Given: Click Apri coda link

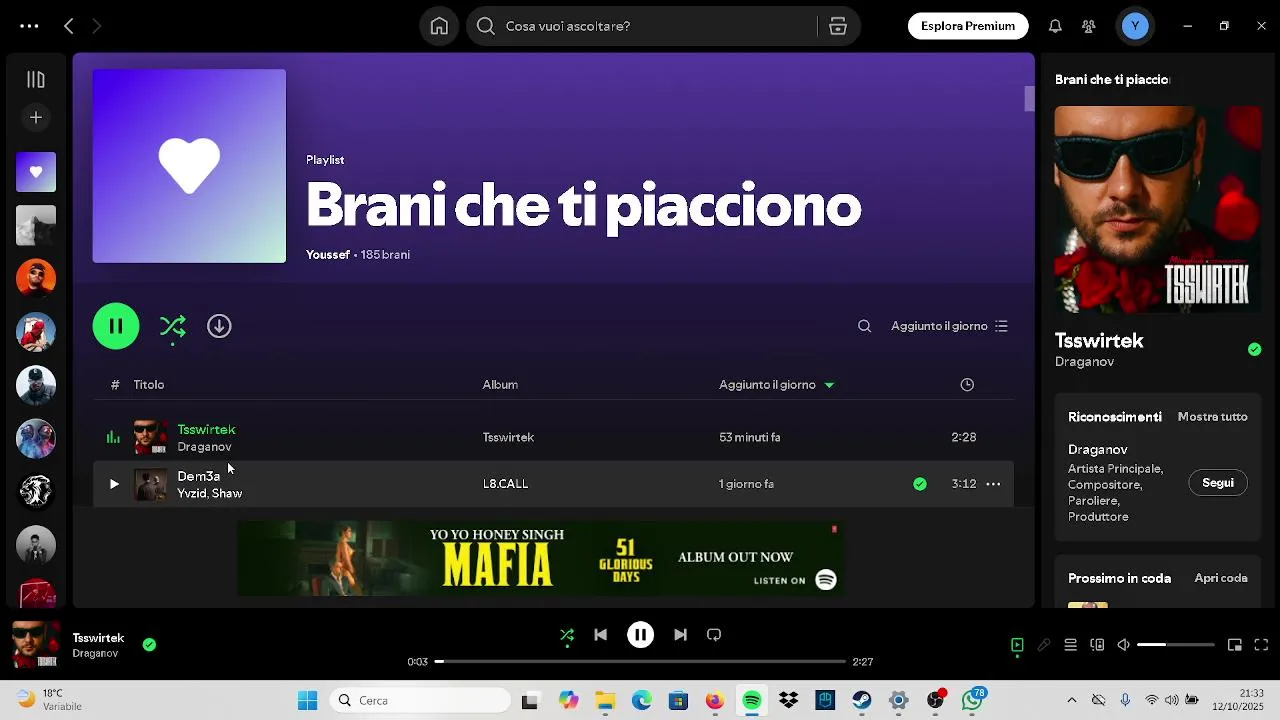Looking at the screenshot, I should point(1221,578).
